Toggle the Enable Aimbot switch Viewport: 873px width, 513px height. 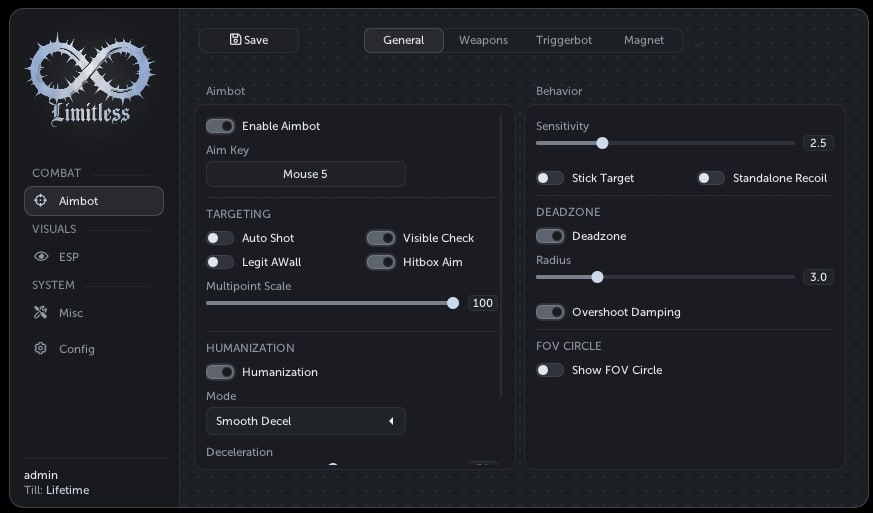[x=220, y=126]
